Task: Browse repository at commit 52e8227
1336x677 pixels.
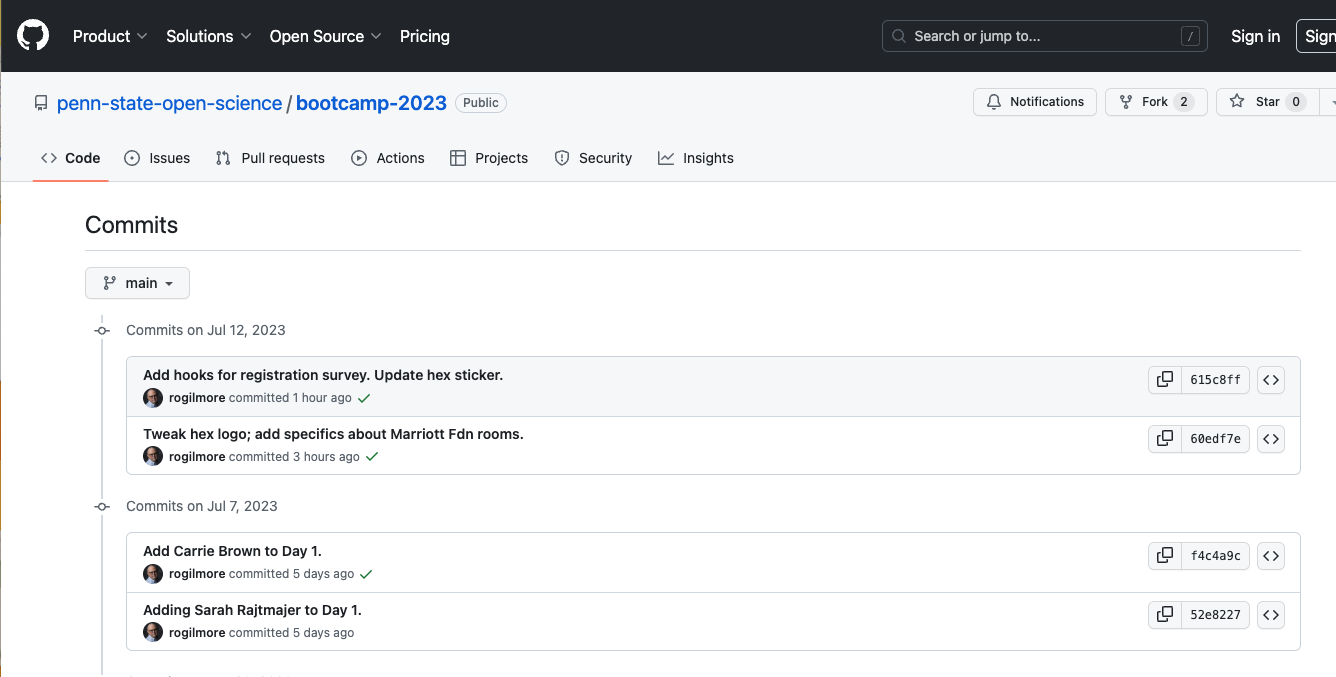Action: coord(1270,615)
